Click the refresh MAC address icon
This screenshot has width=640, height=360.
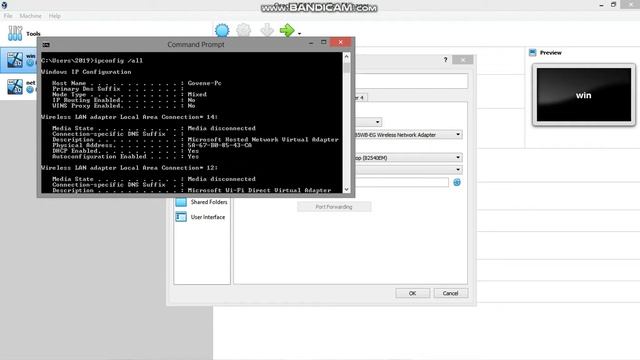(457, 182)
